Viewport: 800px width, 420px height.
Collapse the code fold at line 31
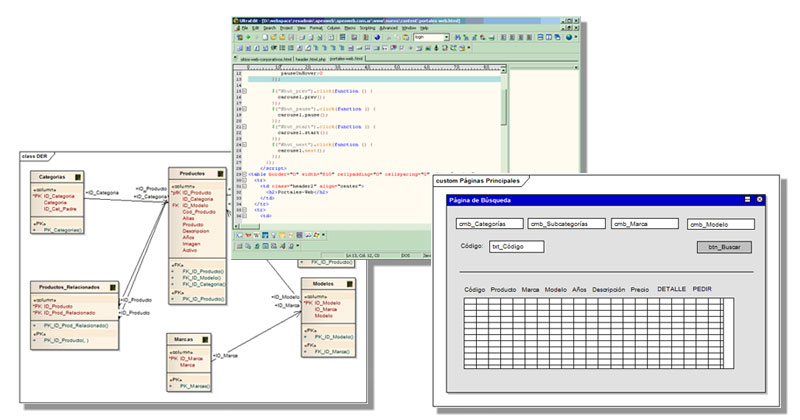244,186
